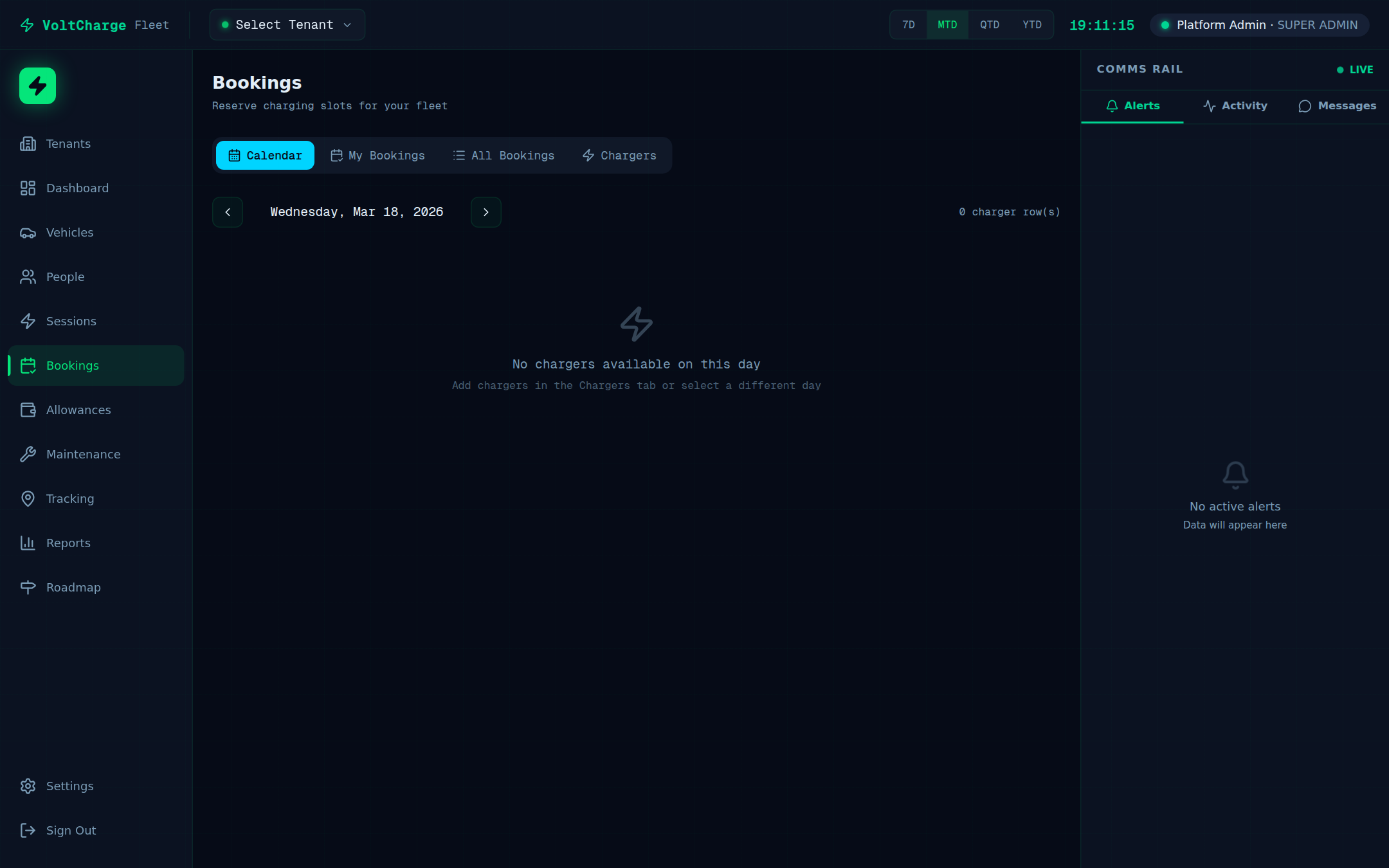Open the Tenants section in sidebar
The height and width of the screenshot is (868, 1389).
[68, 143]
